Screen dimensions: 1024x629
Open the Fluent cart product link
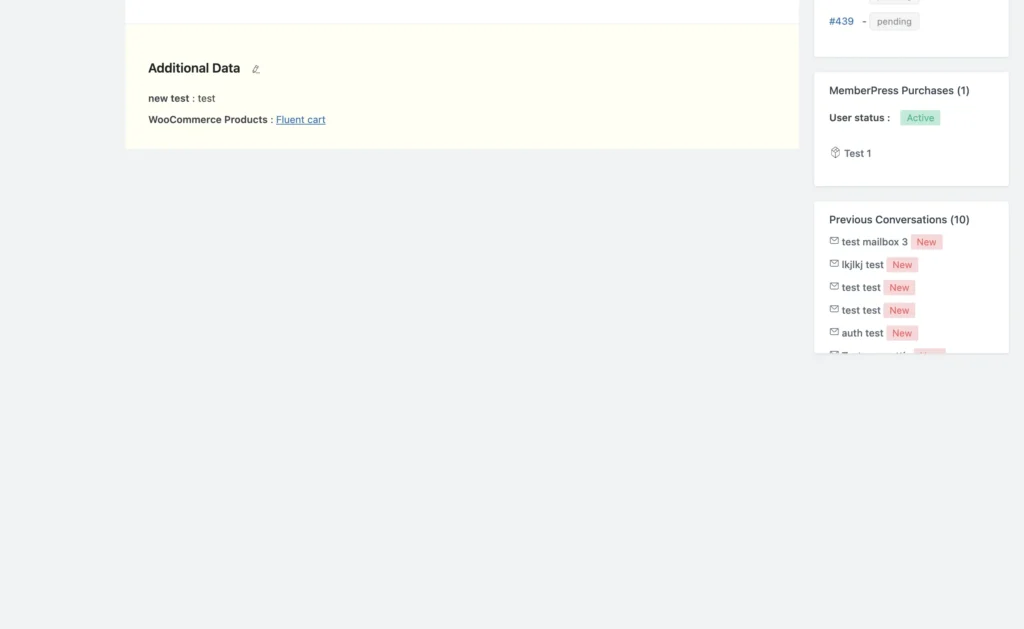pyautogui.click(x=300, y=120)
